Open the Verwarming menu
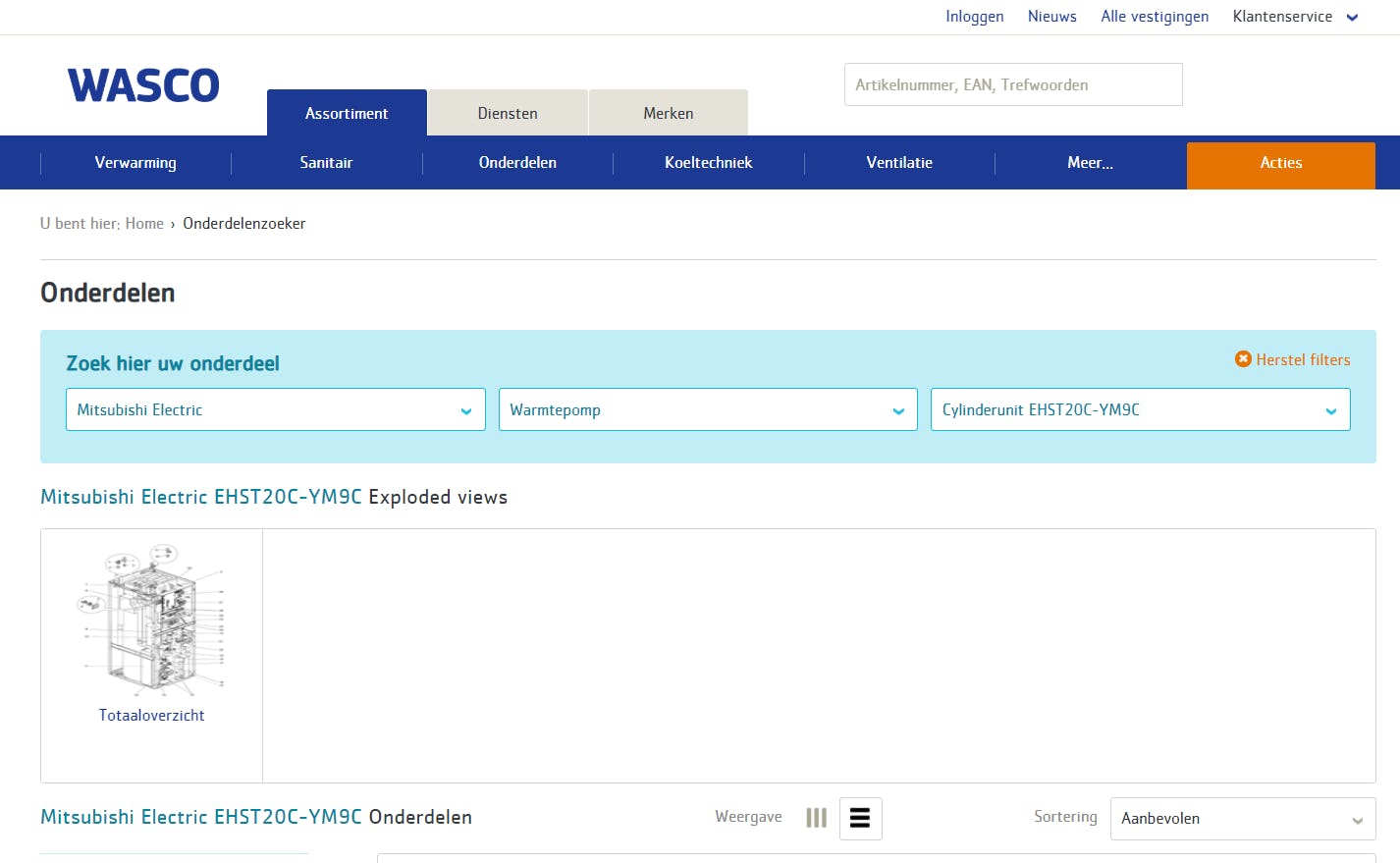Screen dimensions: 1400x863 [135, 163]
